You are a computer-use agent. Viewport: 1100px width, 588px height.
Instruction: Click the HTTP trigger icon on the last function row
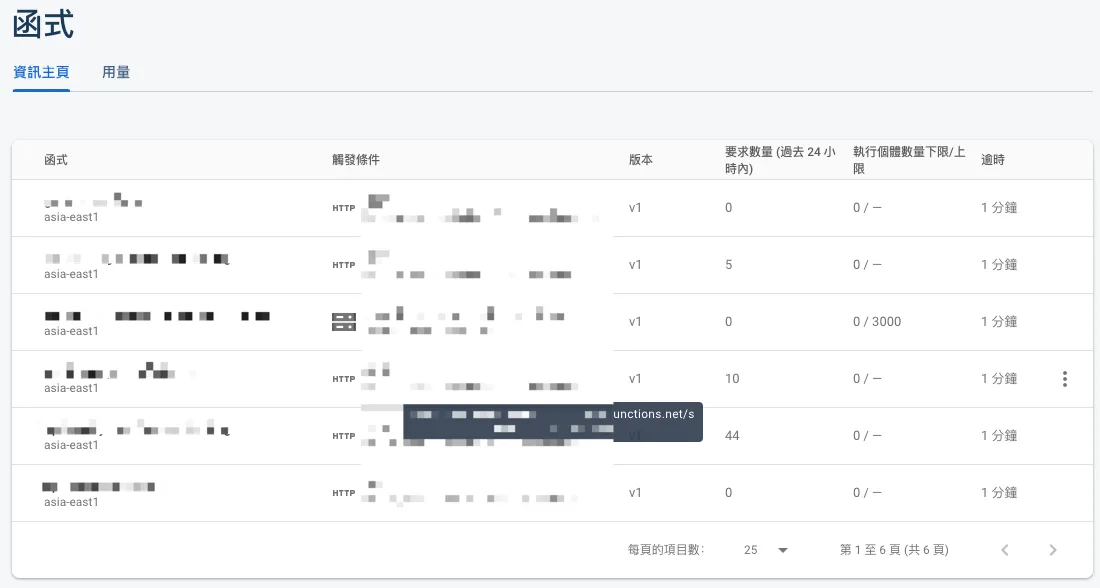click(343, 493)
